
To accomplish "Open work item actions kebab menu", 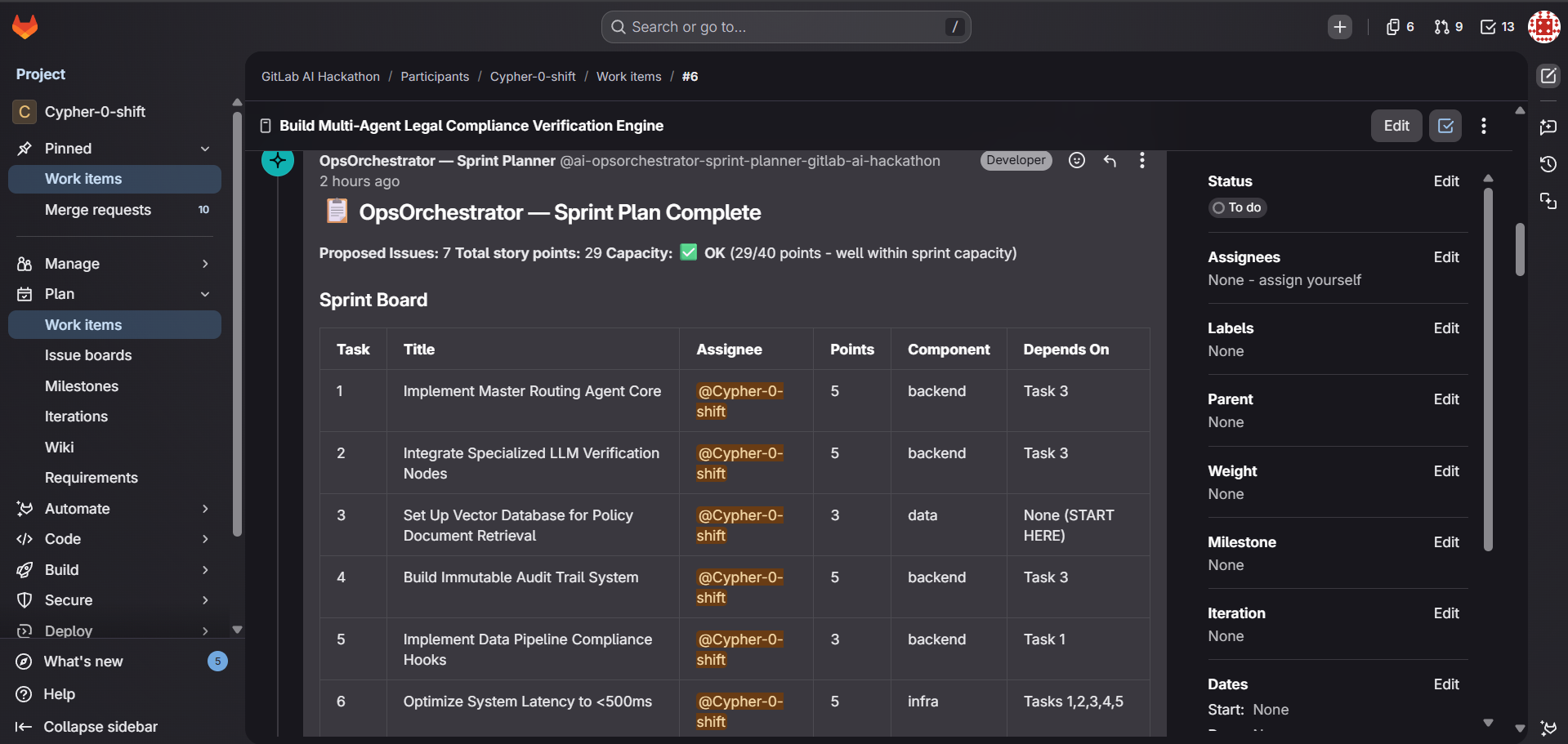I will pyautogui.click(x=1484, y=126).
